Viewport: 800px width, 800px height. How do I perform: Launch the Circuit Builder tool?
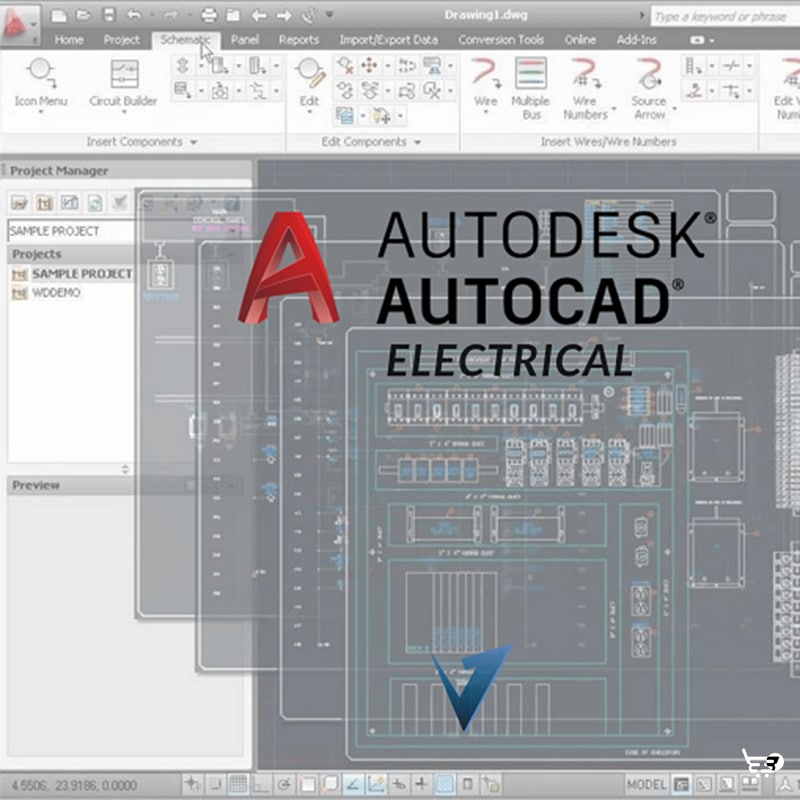(x=123, y=83)
